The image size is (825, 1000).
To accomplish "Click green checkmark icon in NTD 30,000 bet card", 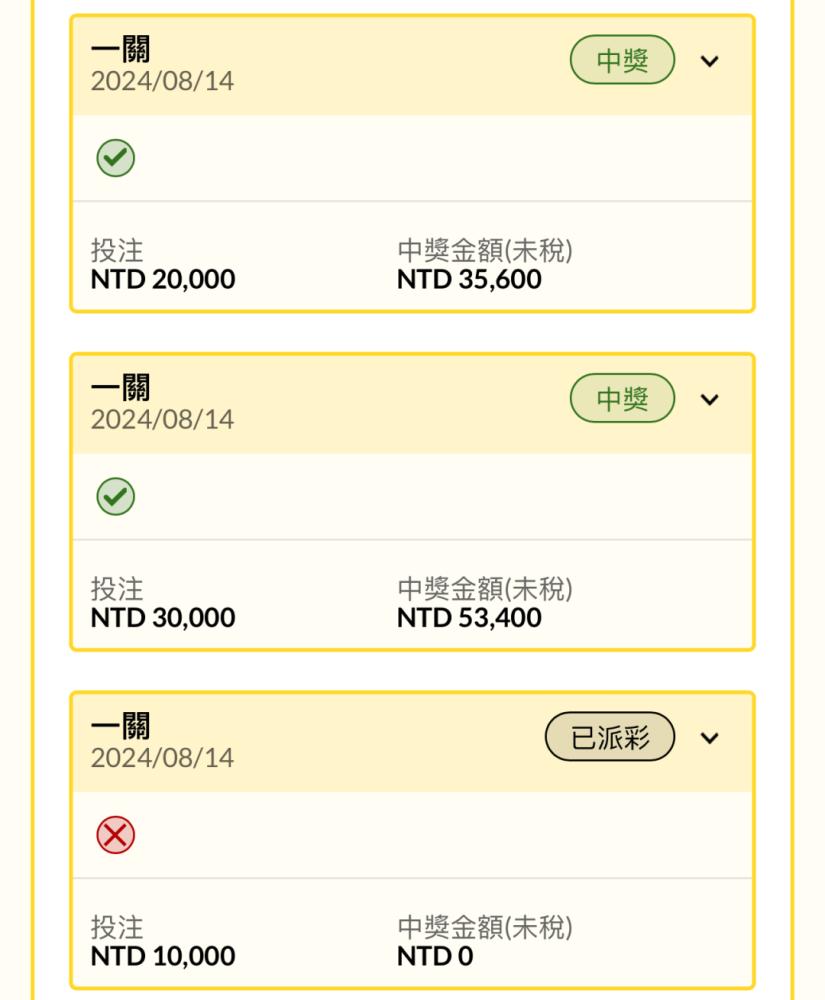I will (115, 496).
